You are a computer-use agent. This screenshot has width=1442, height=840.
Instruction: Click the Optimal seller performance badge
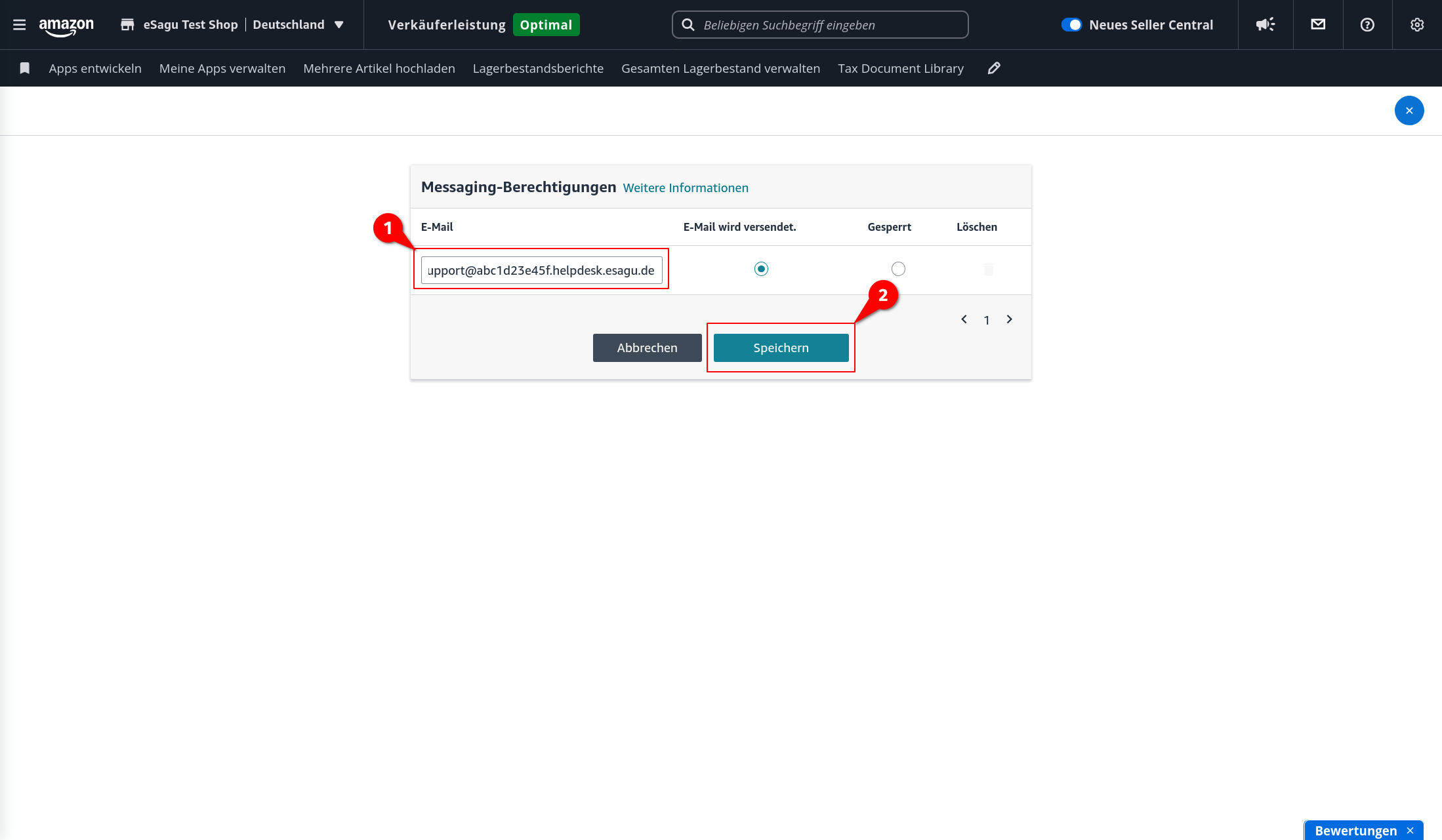pyautogui.click(x=546, y=25)
